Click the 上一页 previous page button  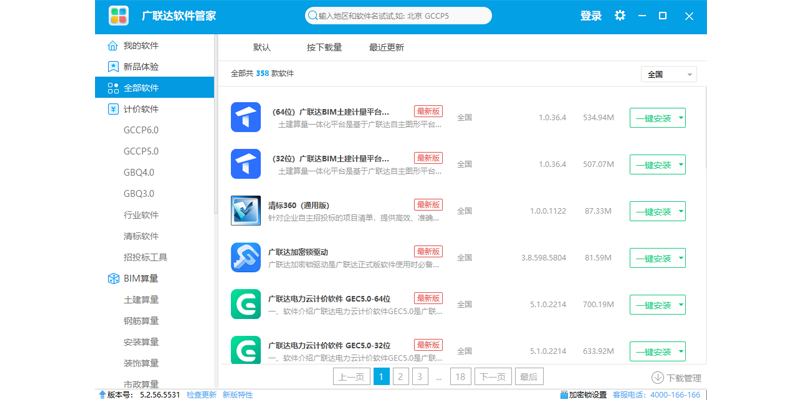point(352,377)
